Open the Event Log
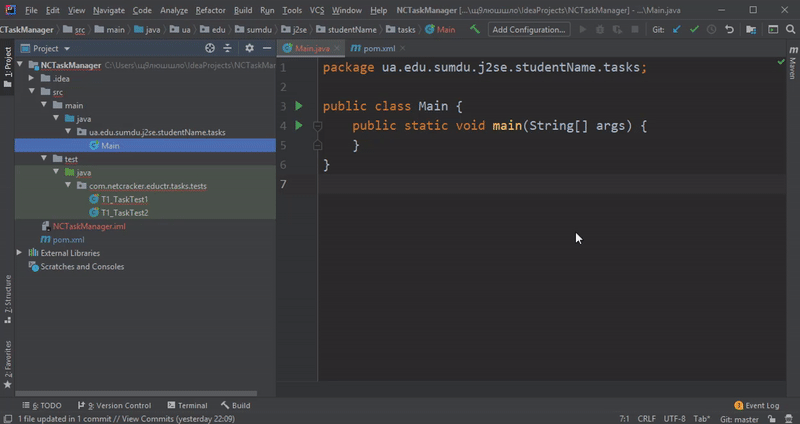The height and width of the screenshot is (424, 800). pos(757,406)
